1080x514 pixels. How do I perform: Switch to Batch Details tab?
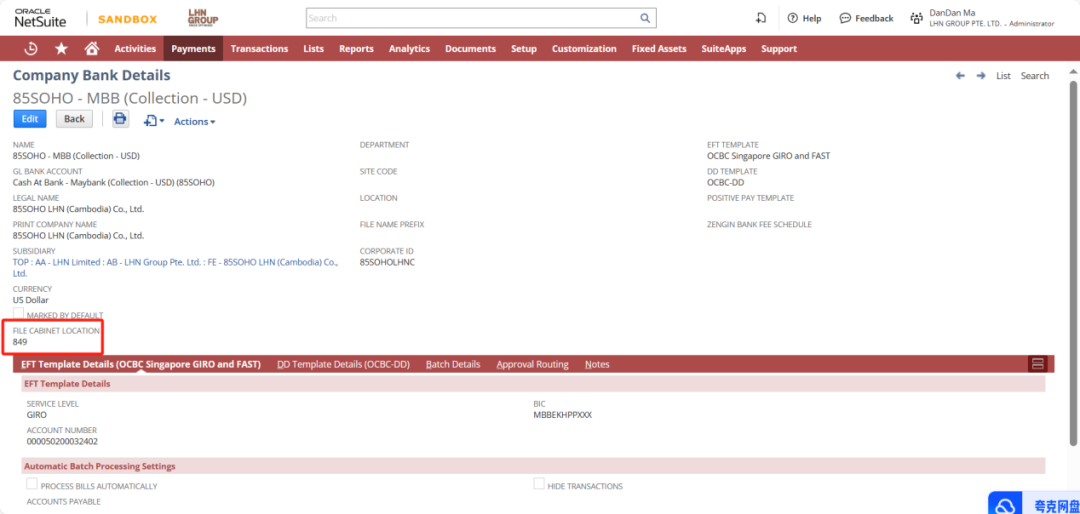pos(453,364)
